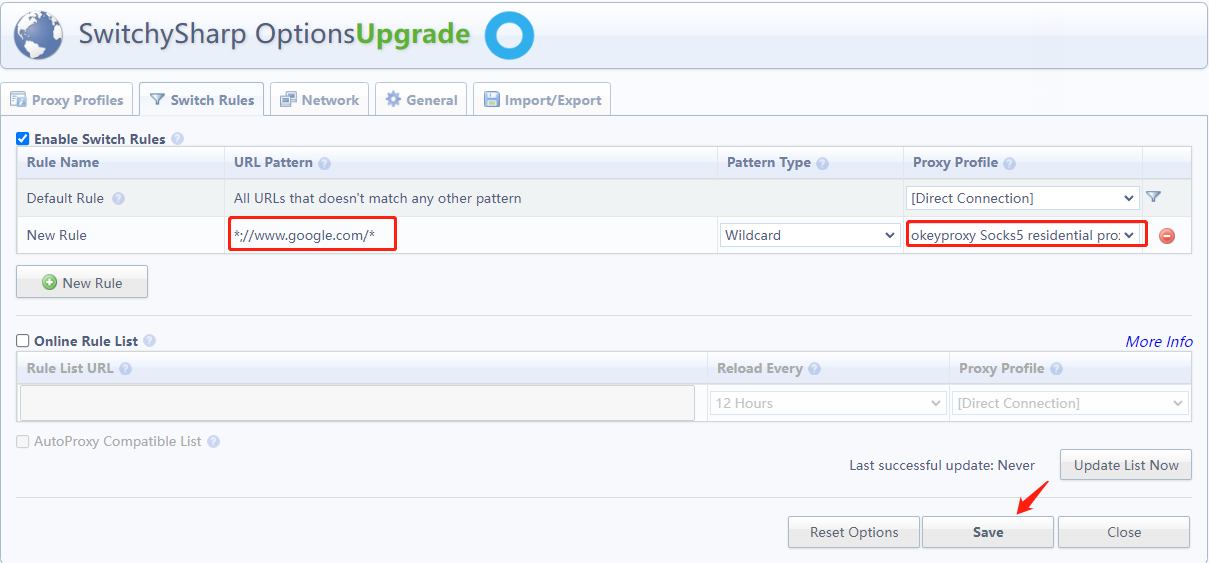Open the Import/Export tab
Image resolution: width=1209 pixels, height=563 pixels.
[542, 100]
